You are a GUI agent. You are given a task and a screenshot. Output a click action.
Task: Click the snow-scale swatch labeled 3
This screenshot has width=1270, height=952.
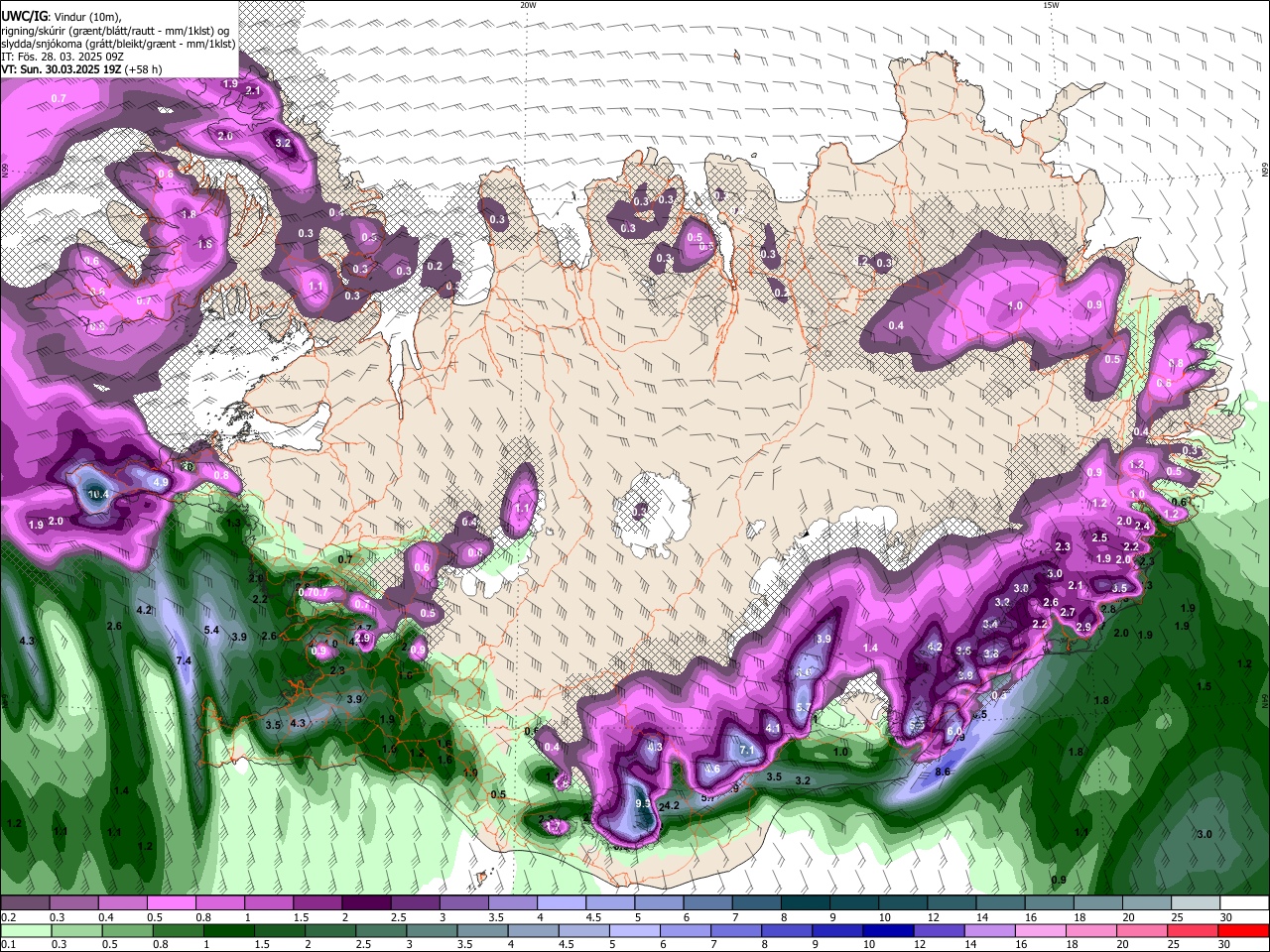tap(463, 902)
